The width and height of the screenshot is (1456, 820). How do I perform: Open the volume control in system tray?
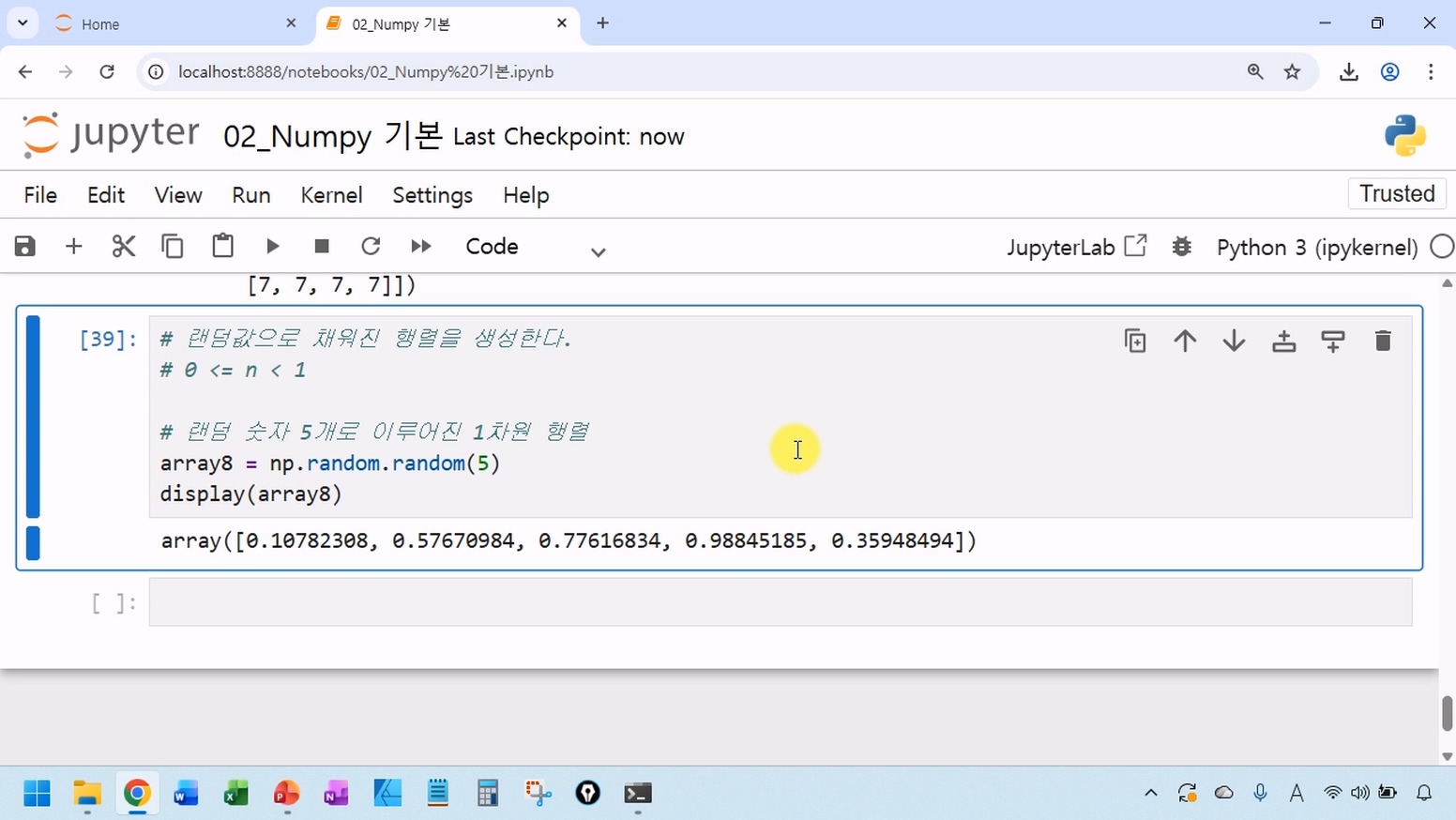coord(1359,794)
